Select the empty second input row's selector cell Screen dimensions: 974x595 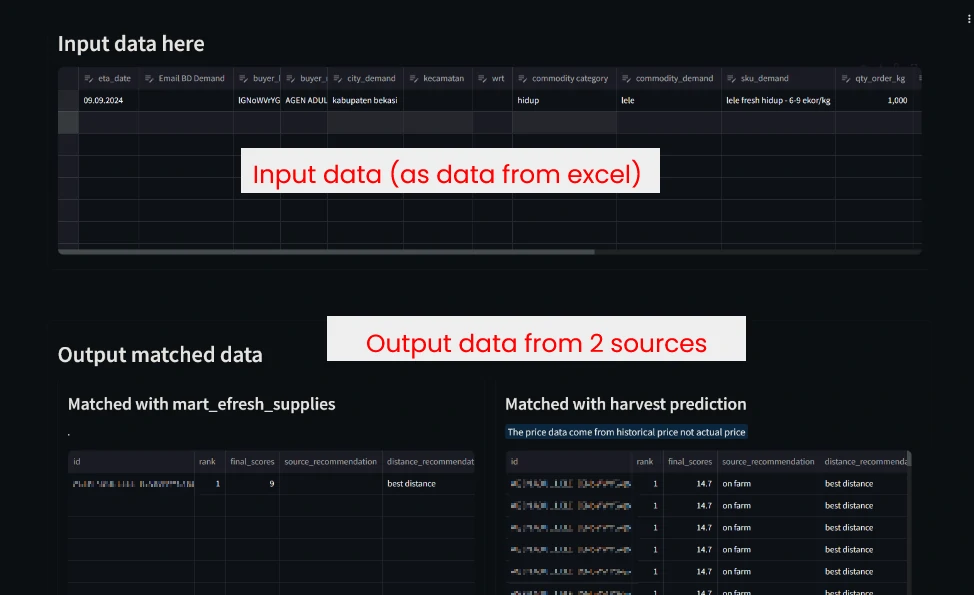click(68, 122)
